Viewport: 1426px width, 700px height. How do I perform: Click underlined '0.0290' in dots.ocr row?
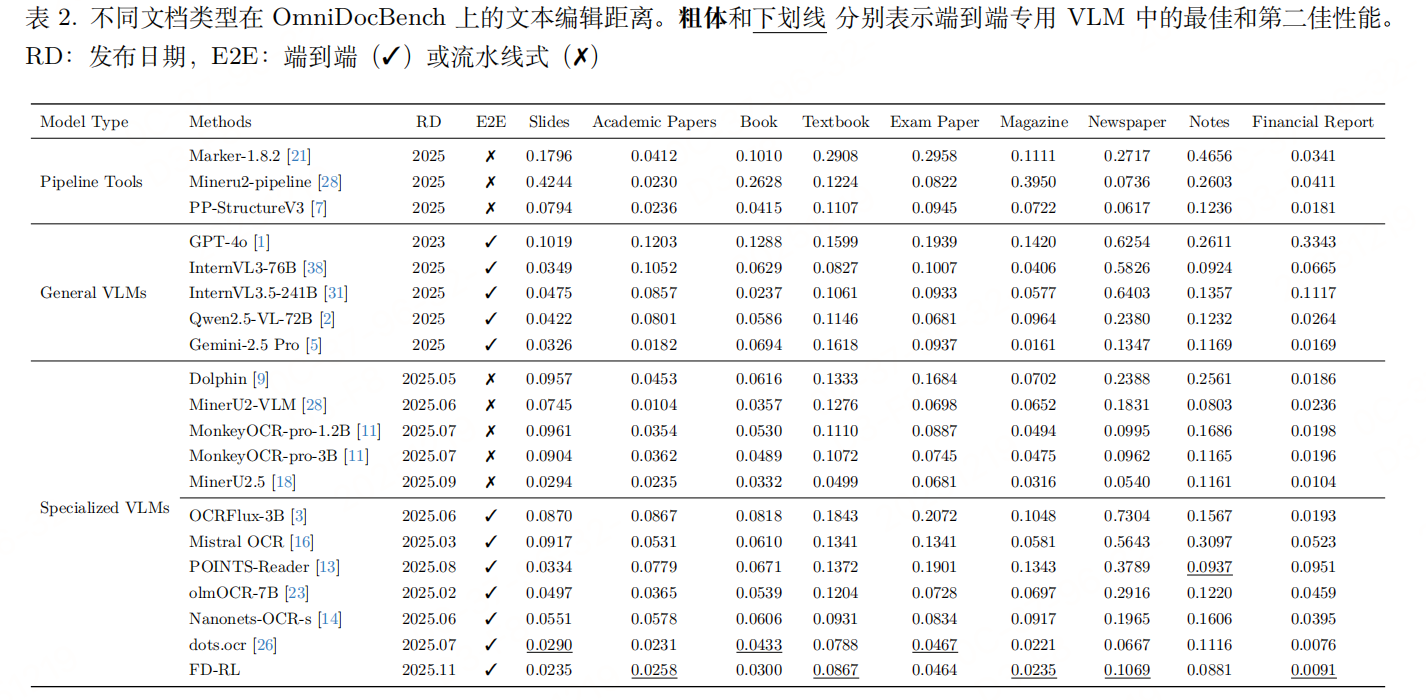(x=549, y=645)
